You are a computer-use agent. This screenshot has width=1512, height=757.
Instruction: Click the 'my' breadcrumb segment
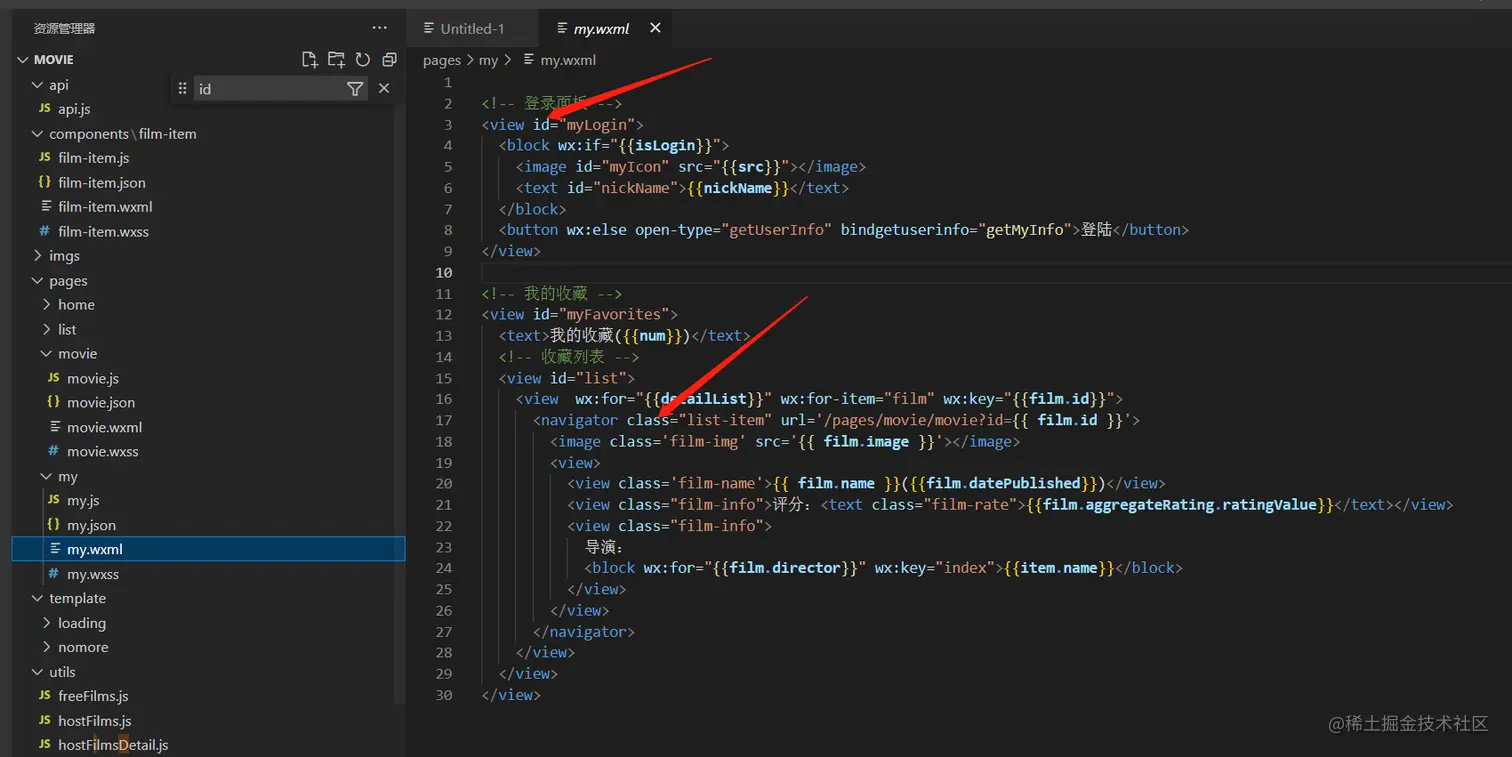click(x=488, y=60)
